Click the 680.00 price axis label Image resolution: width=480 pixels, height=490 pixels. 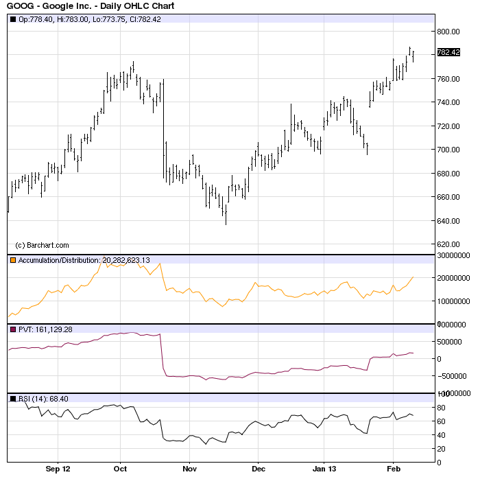click(x=448, y=174)
